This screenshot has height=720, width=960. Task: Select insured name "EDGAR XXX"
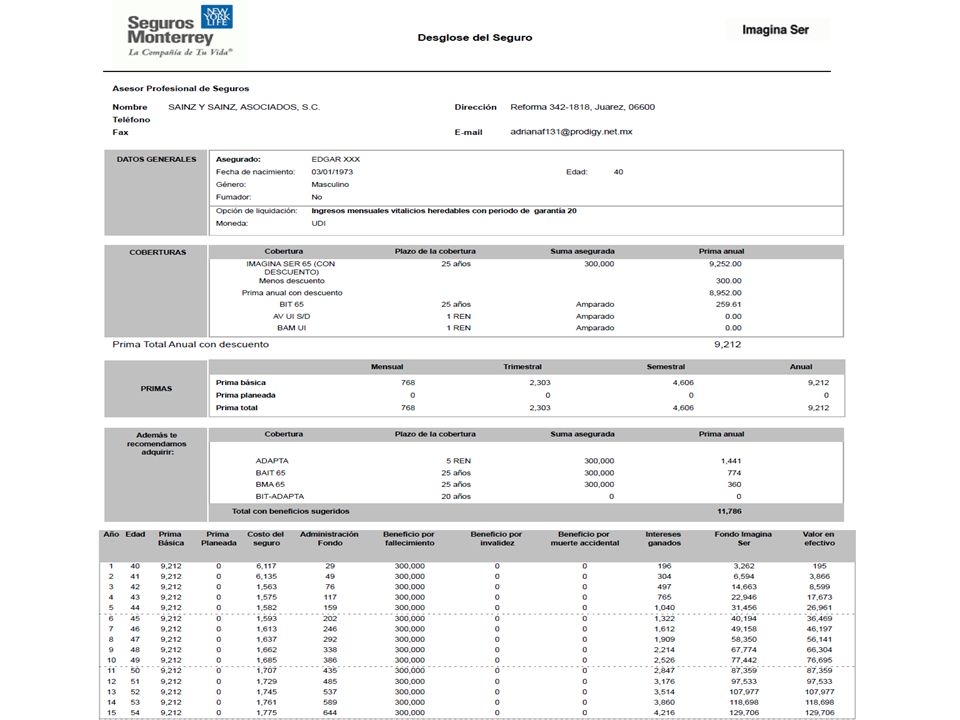[x=336, y=159]
